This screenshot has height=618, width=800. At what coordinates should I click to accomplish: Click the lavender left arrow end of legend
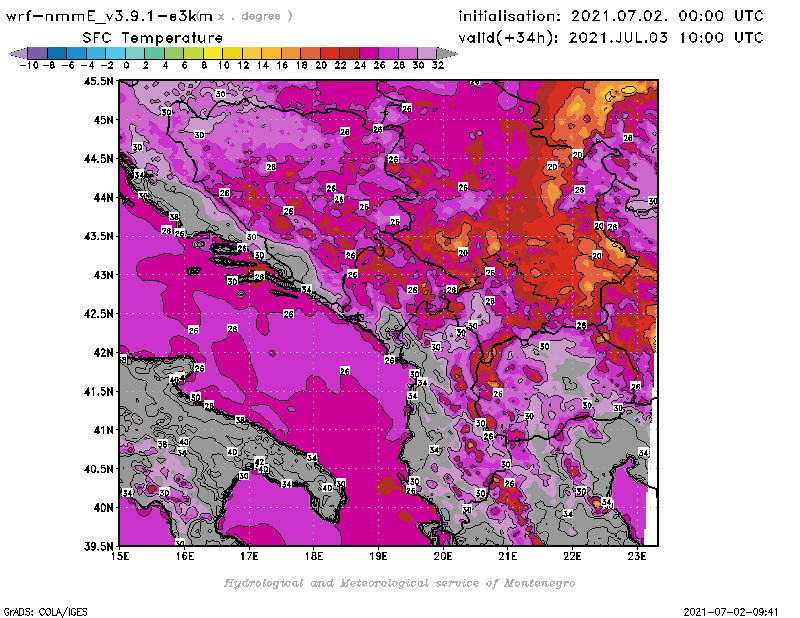pos(18,53)
